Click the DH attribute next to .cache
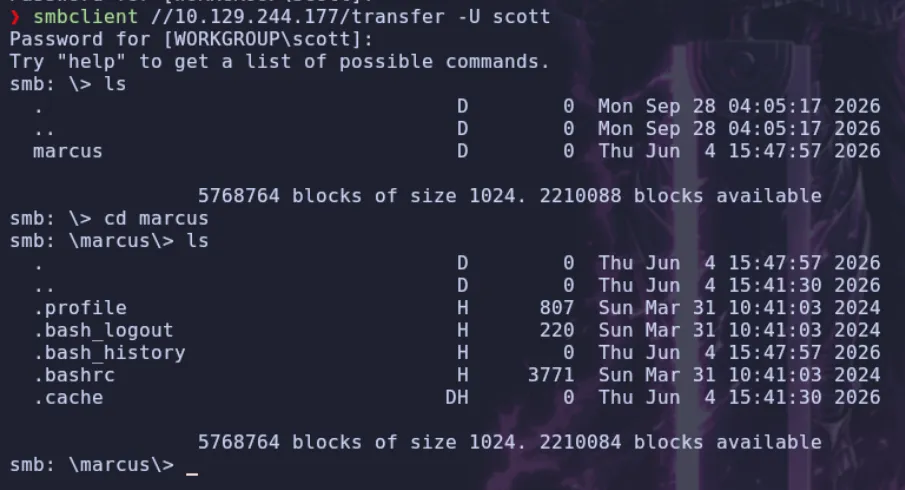 [x=457, y=398]
